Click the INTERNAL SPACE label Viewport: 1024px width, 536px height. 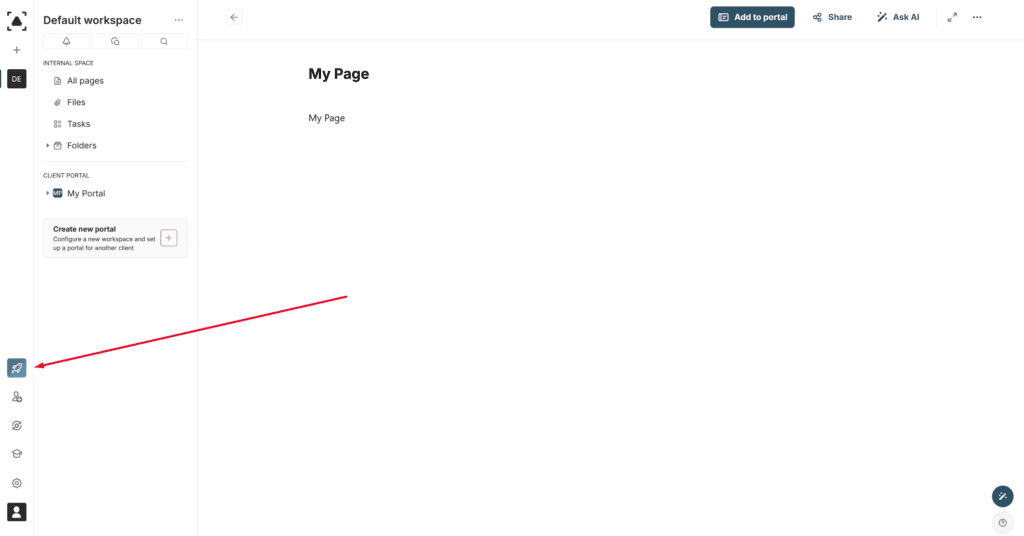click(x=69, y=63)
